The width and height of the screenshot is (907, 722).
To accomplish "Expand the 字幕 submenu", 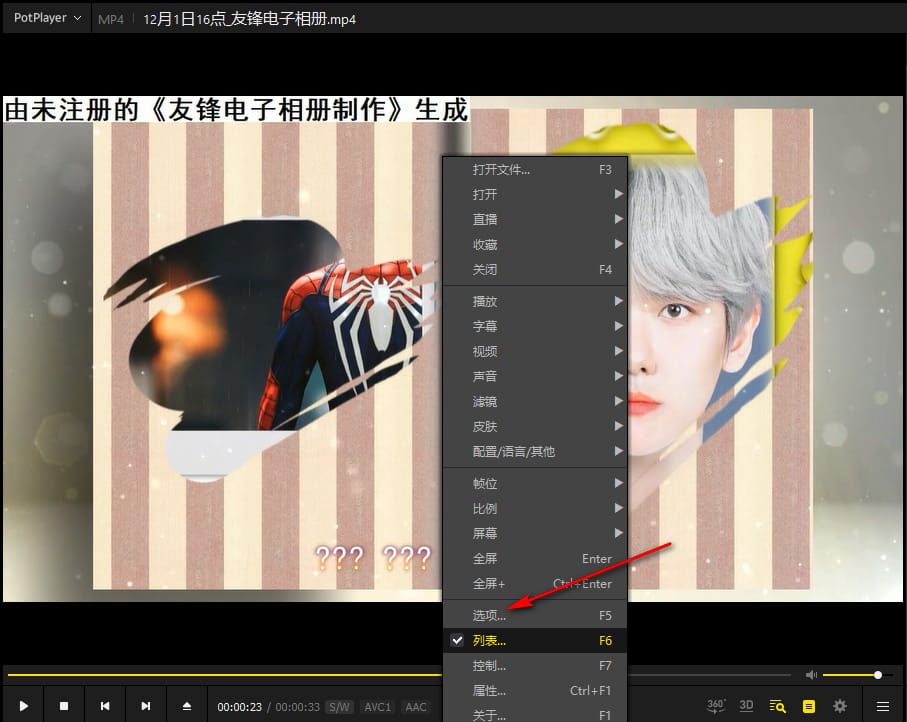I will (x=535, y=326).
